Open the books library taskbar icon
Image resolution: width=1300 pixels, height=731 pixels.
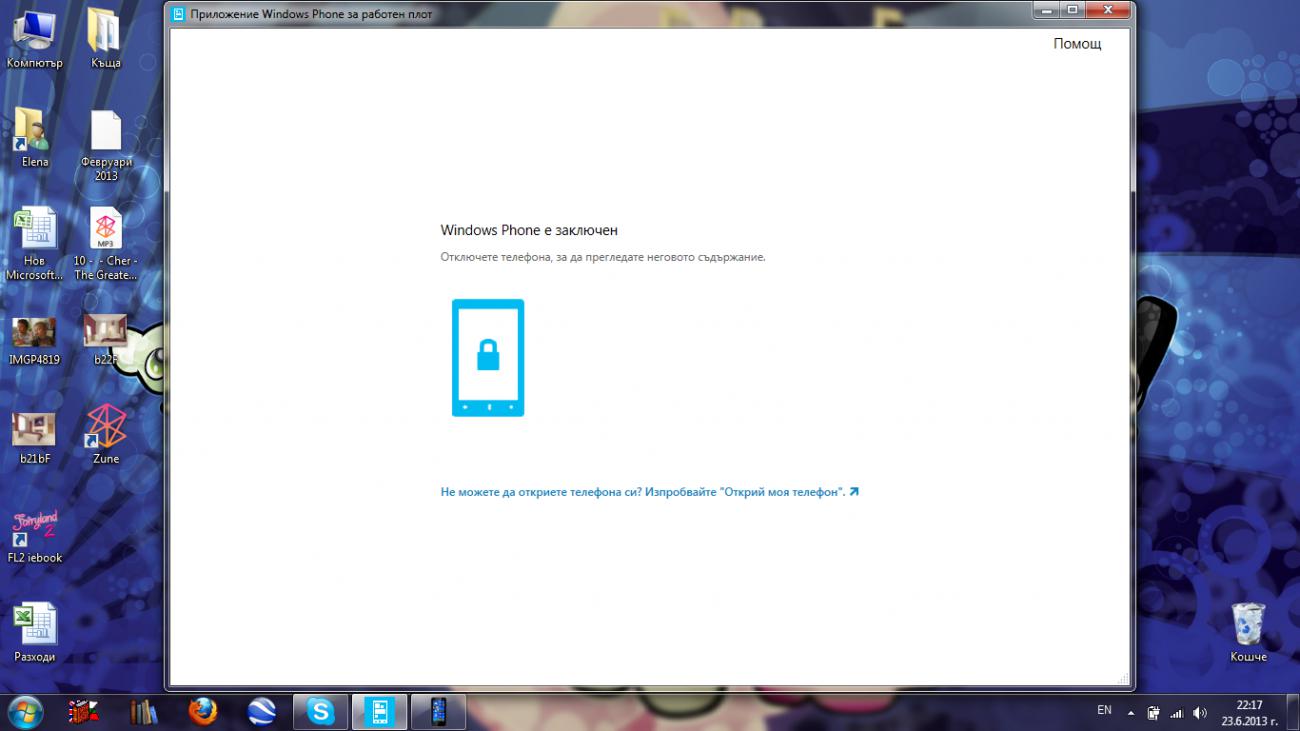tap(145, 711)
